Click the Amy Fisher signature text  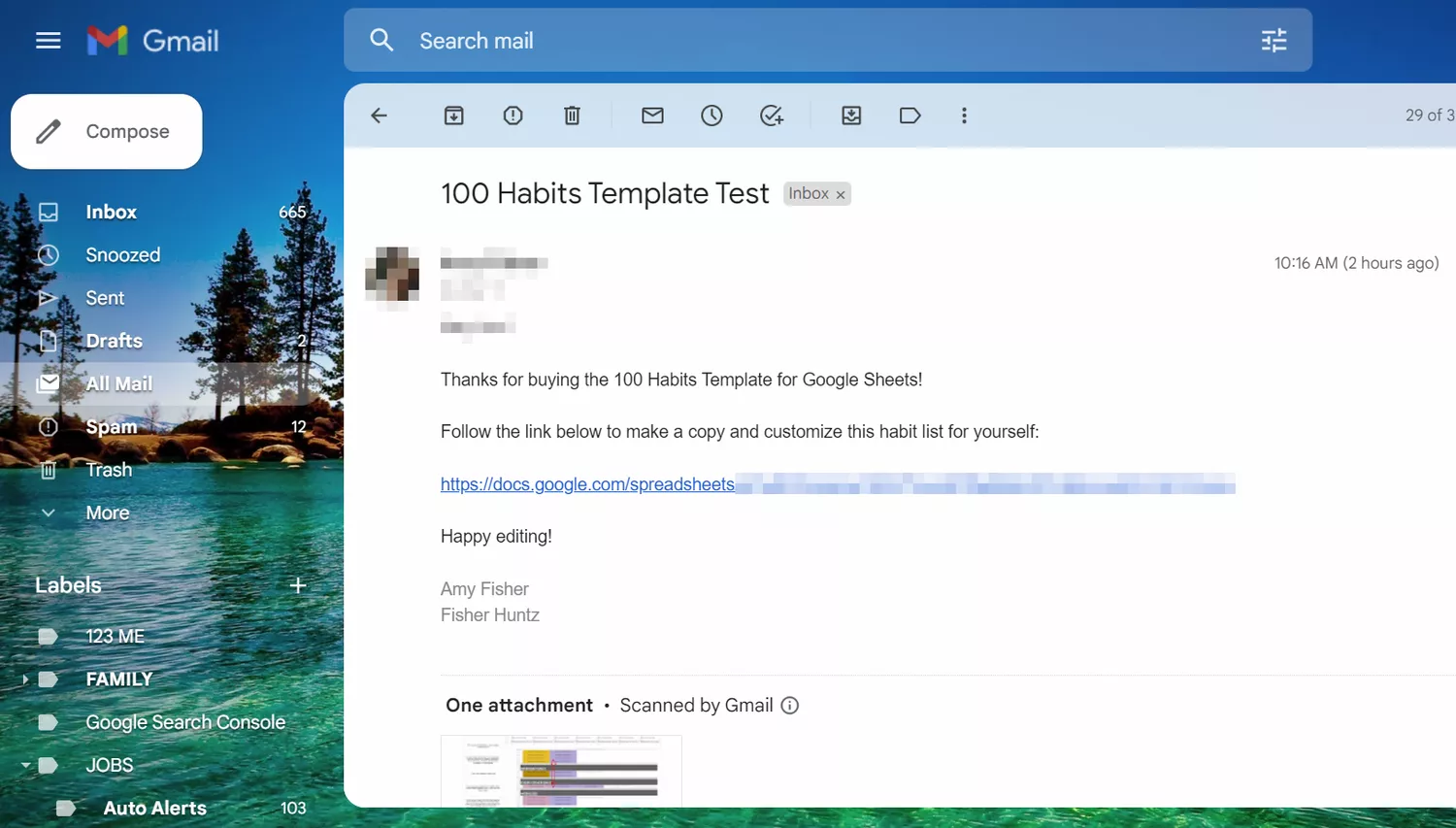(x=484, y=589)
